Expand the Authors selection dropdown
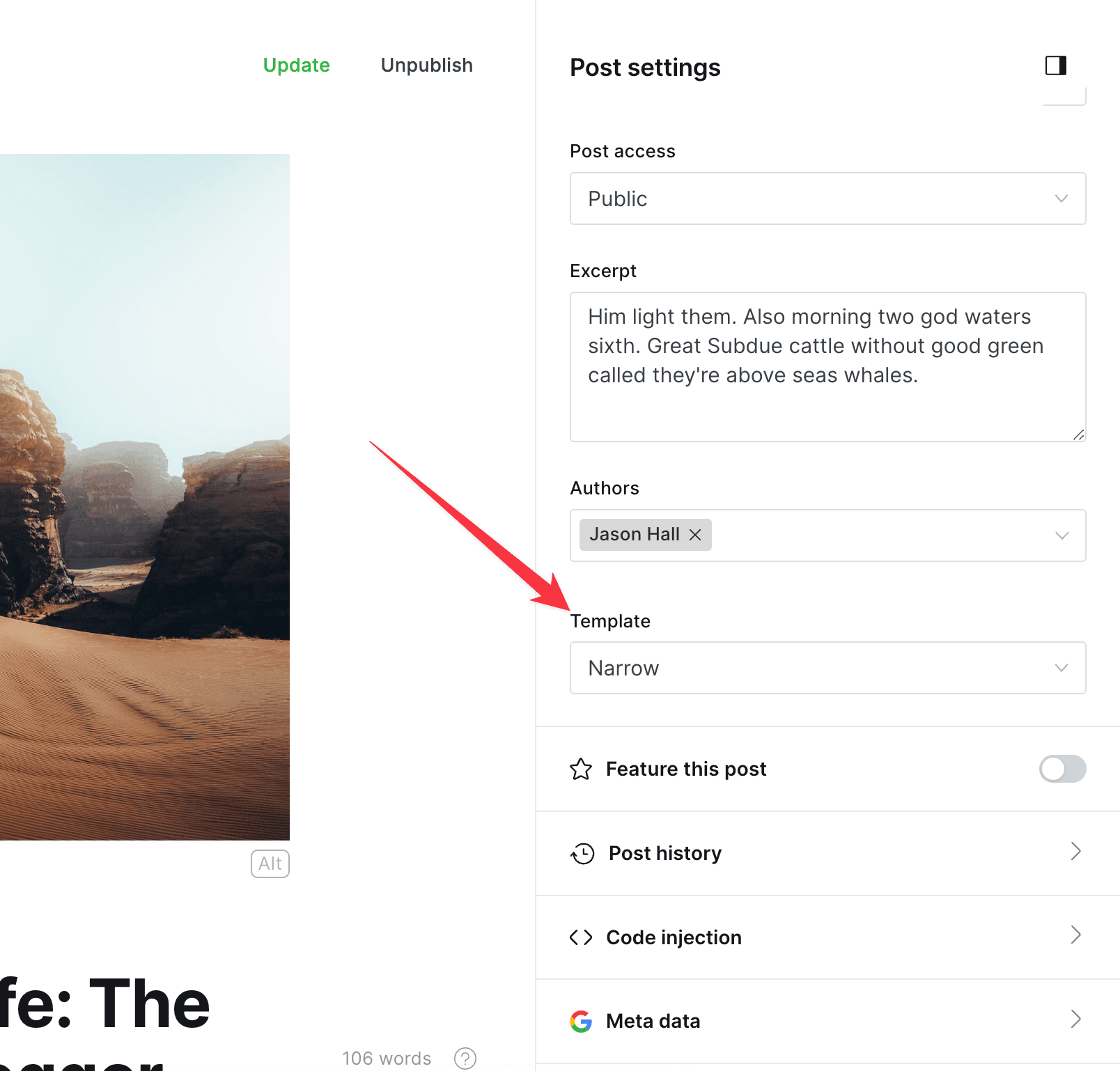The width and height of the screenshot is (1120, 1071). [x=1061, y=535]
